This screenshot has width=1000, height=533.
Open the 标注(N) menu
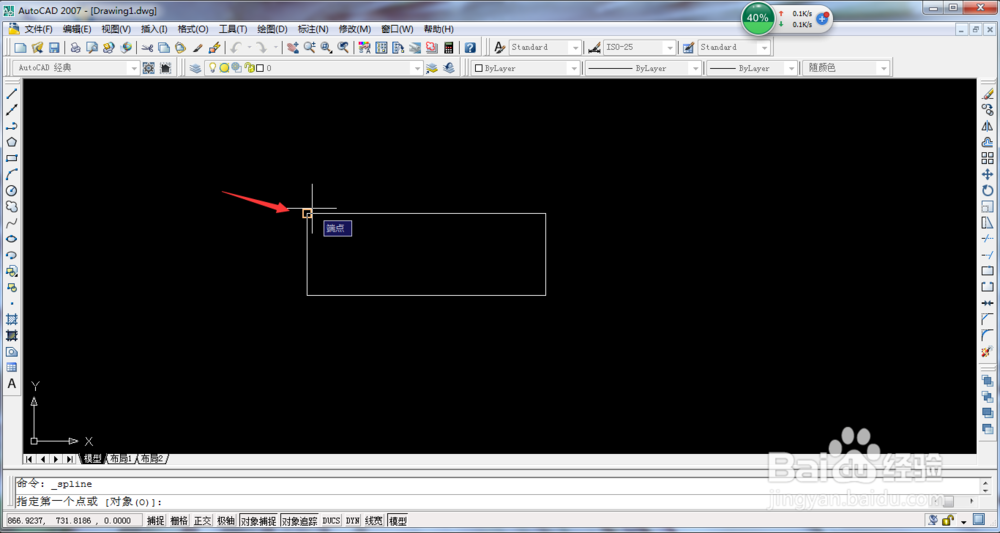313,29
